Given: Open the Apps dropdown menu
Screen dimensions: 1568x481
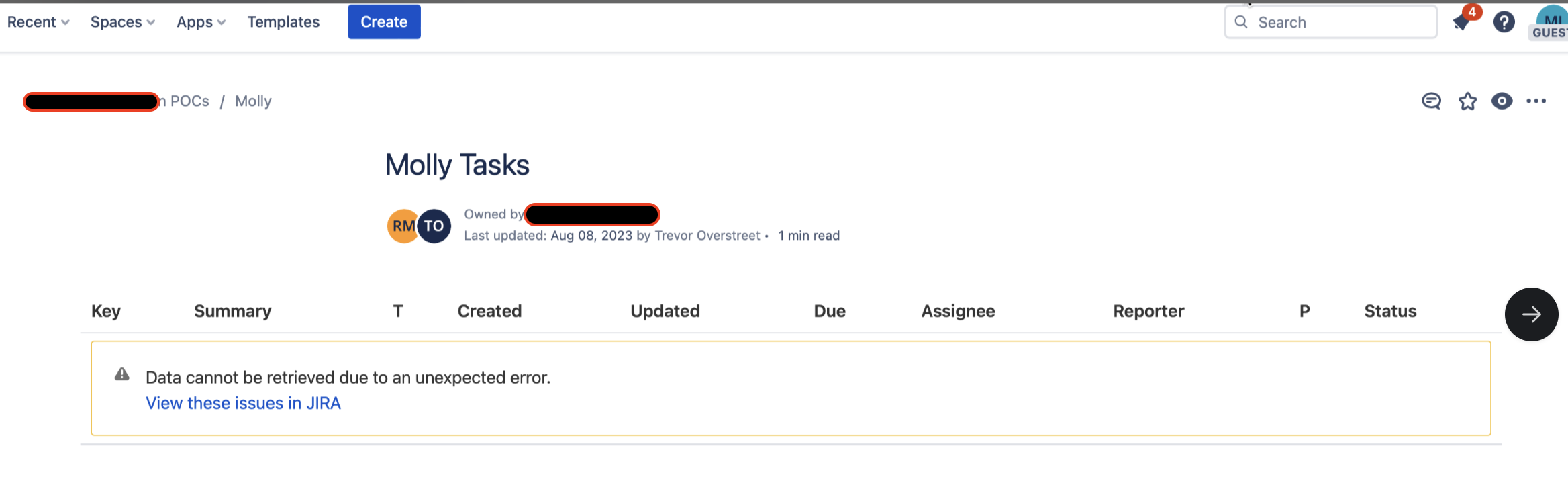Looking at the screenshot, I should 201,22.
